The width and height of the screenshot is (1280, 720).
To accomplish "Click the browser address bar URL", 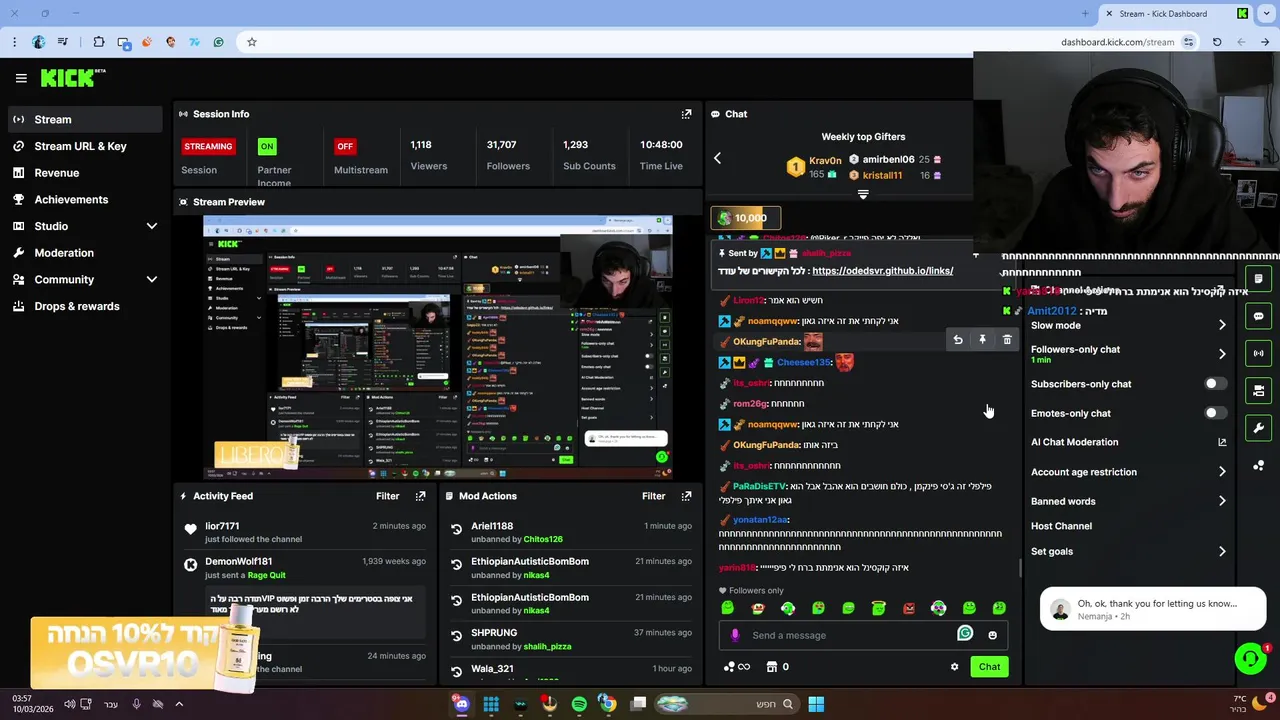I will (x=1117, y=42).
